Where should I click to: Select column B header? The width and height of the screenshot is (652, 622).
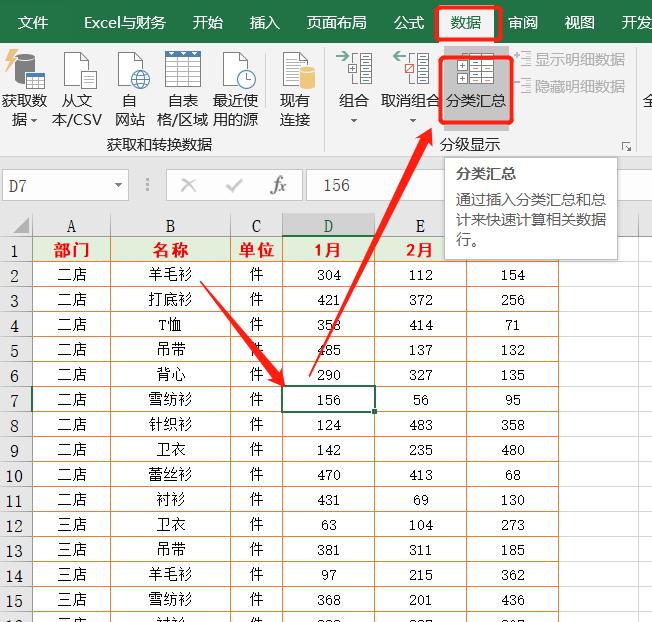[170, 226]
